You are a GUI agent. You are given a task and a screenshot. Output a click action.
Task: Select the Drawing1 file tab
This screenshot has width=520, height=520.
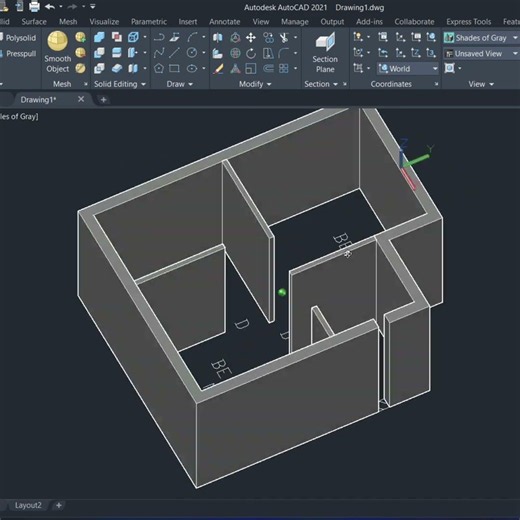click(x=38, y=99)
